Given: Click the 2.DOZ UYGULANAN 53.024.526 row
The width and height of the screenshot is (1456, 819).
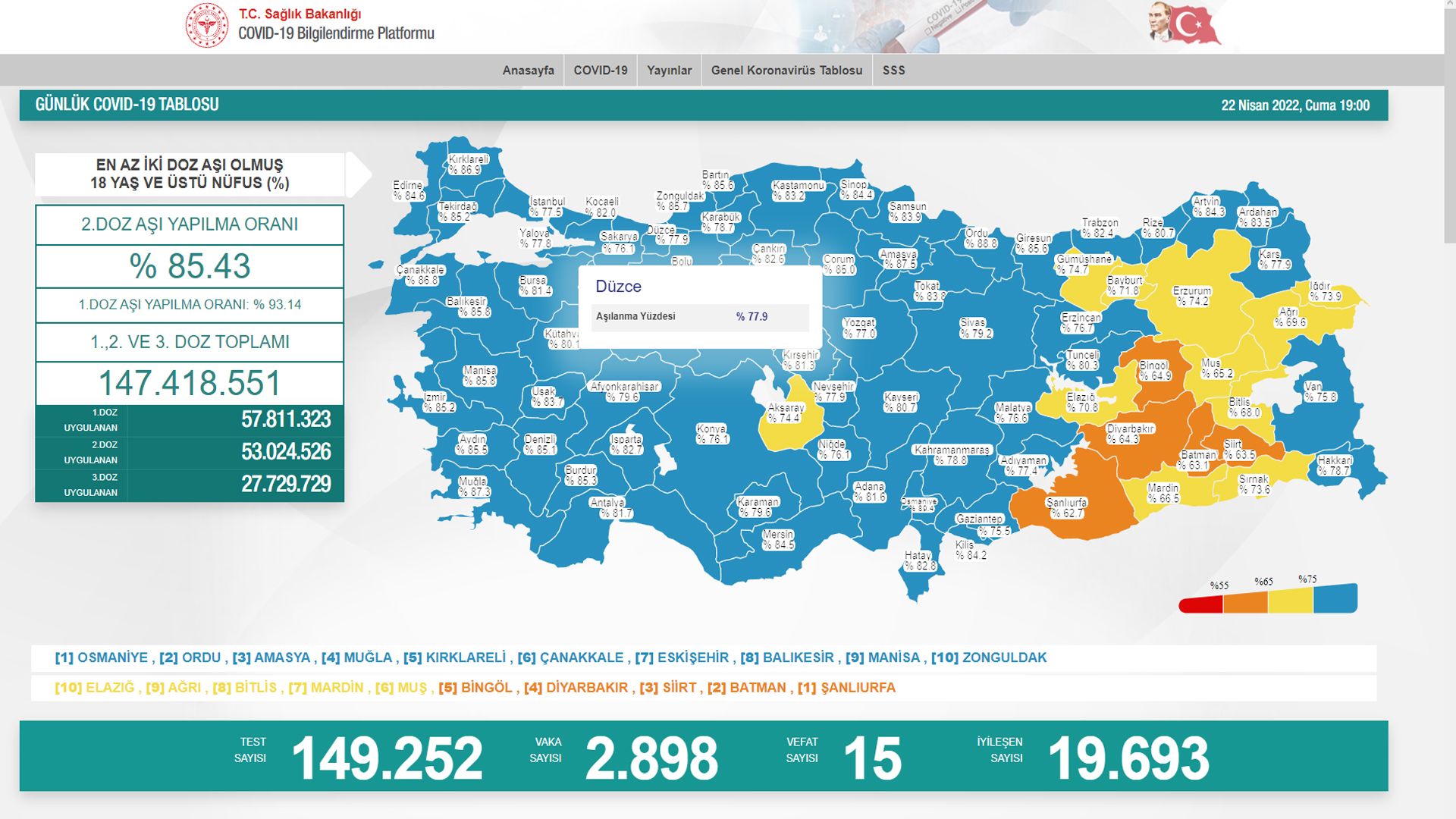Looking at the screenshot, I should tap(190, 453).
